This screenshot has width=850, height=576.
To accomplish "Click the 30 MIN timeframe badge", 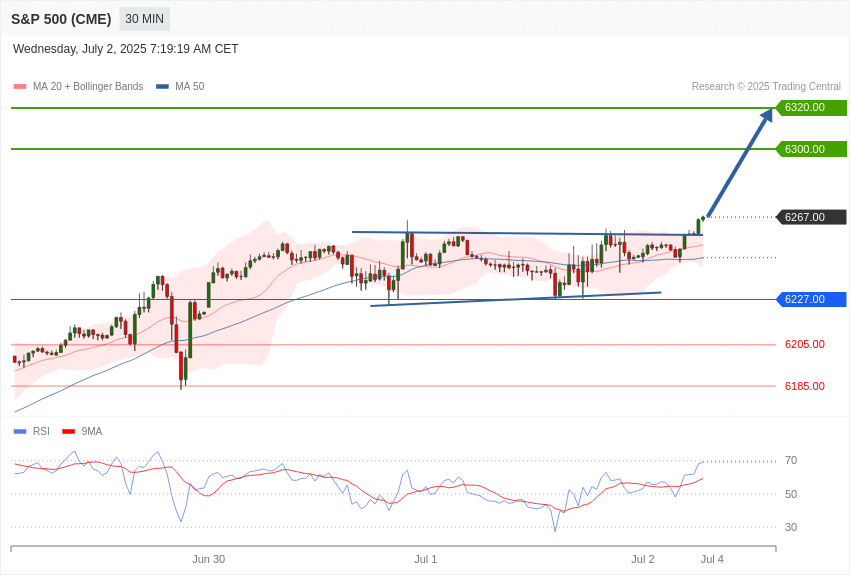I will click(x=144, y=19).
